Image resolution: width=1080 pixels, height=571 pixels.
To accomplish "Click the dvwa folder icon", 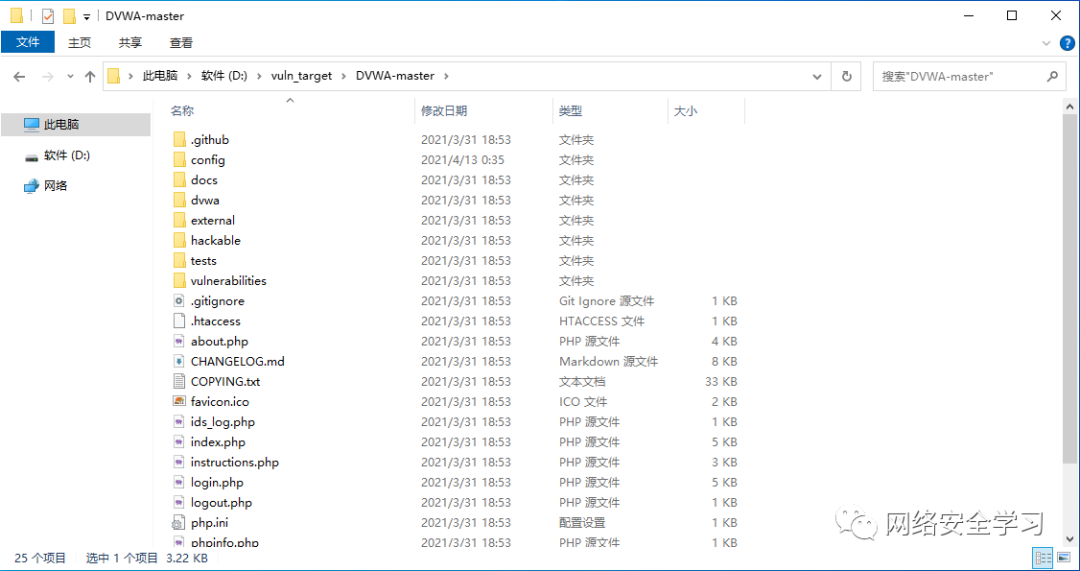I will (179, 200).
